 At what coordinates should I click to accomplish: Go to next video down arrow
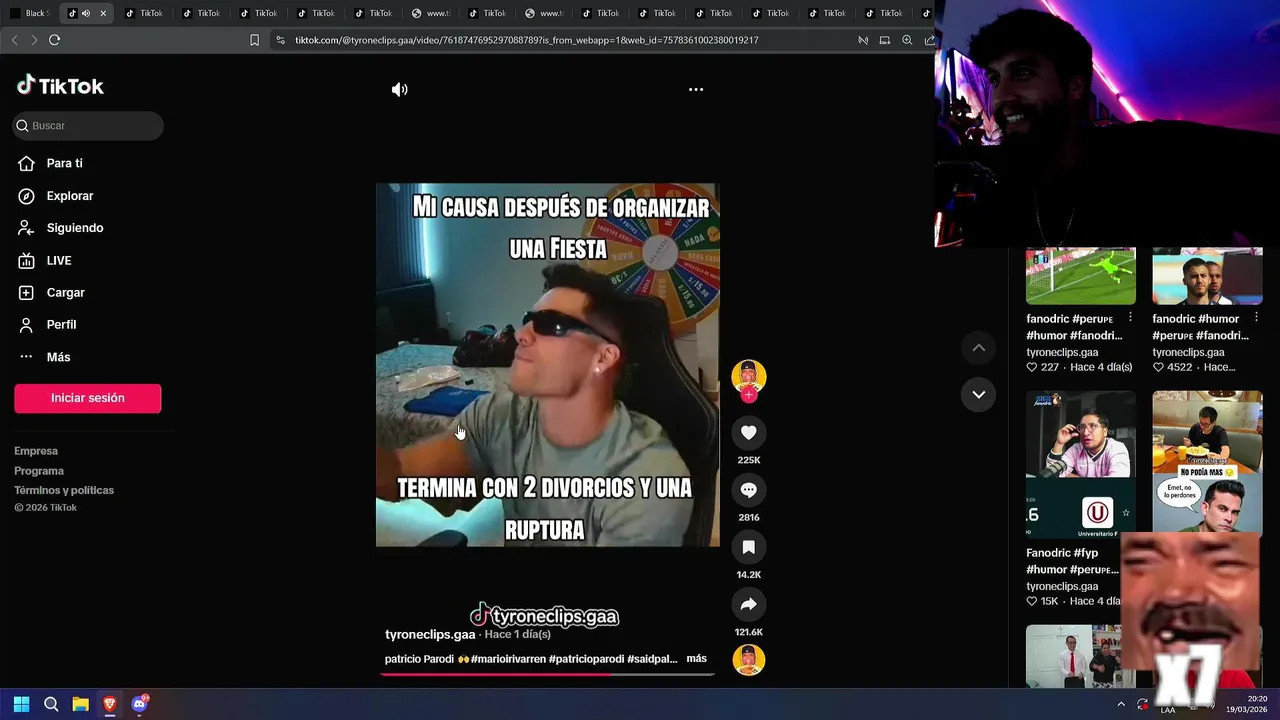[978, 394]
